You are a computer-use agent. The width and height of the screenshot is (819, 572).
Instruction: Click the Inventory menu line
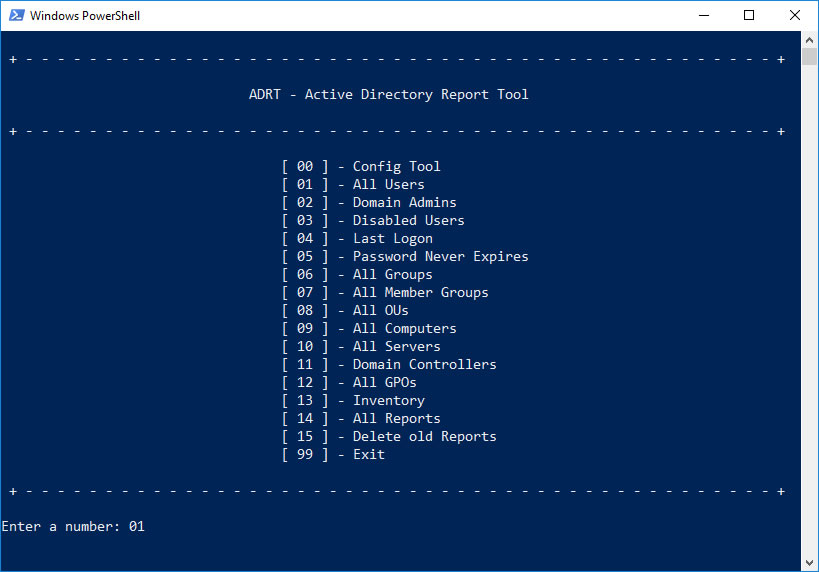click(x=388, y=401)
